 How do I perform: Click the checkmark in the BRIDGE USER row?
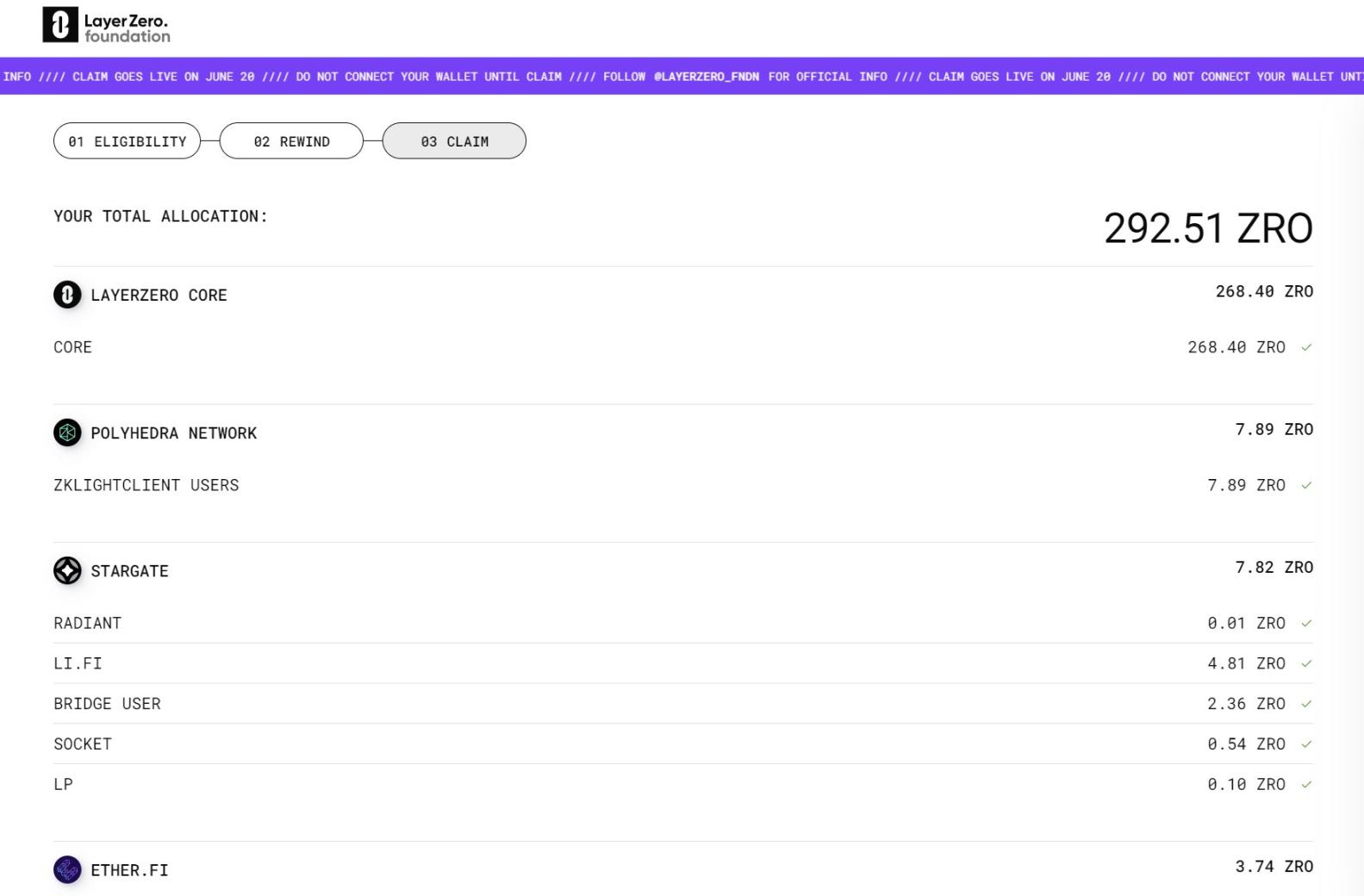click(1306, 704)
